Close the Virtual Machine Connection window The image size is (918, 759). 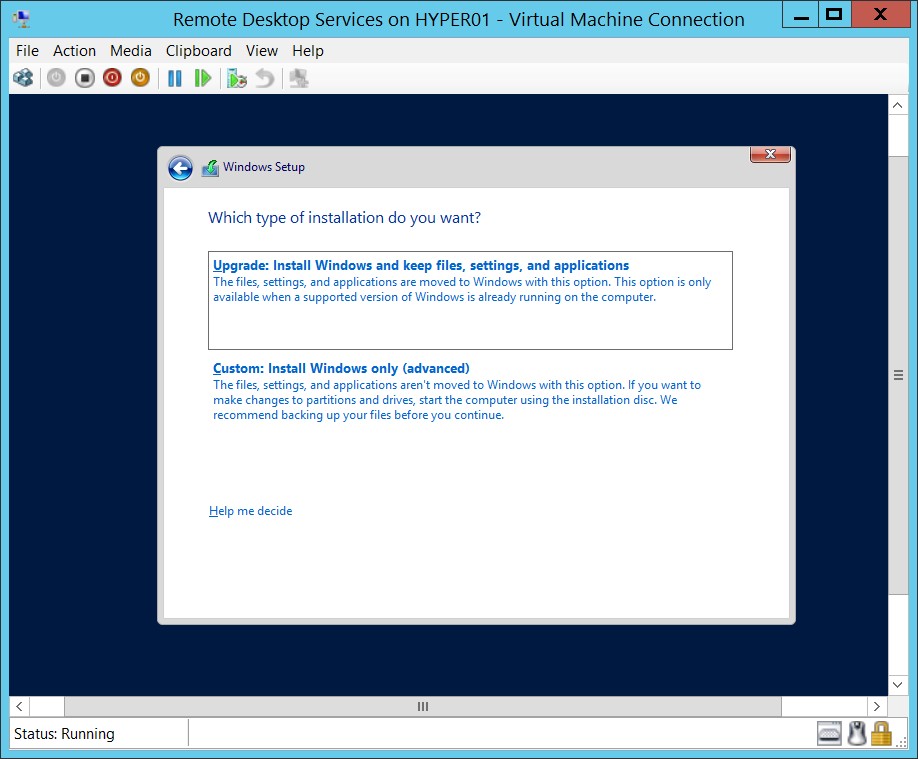coord(880,15)
